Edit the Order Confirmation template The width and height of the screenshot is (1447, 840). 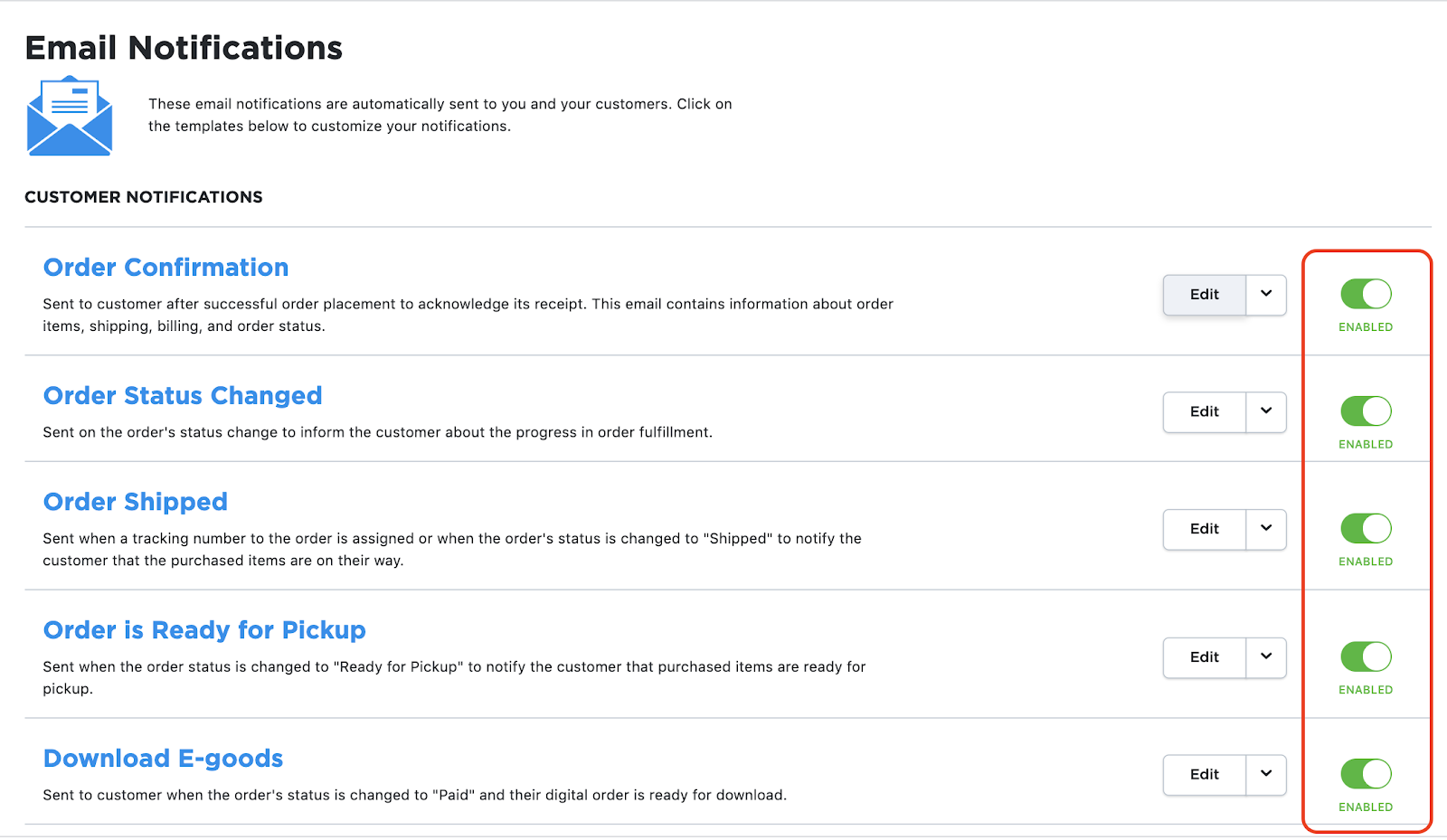coord(1205,295)
